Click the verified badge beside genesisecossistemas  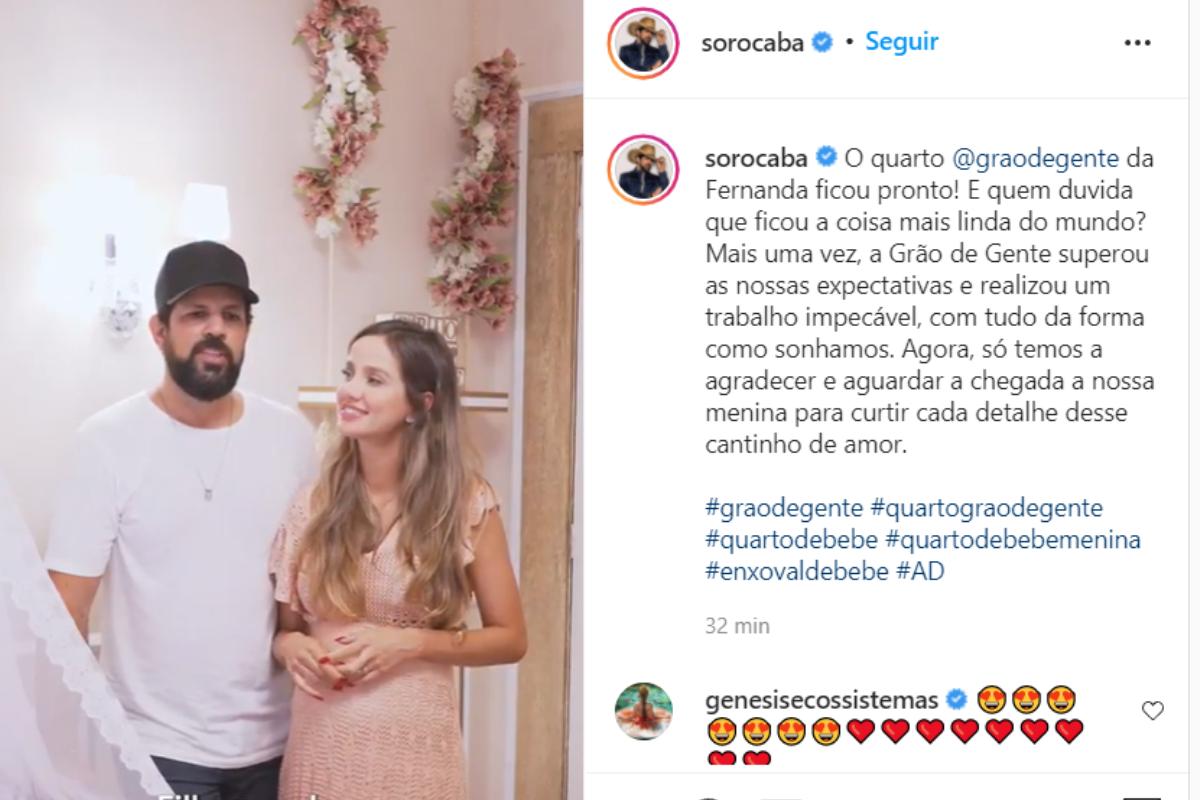point(954,697)
